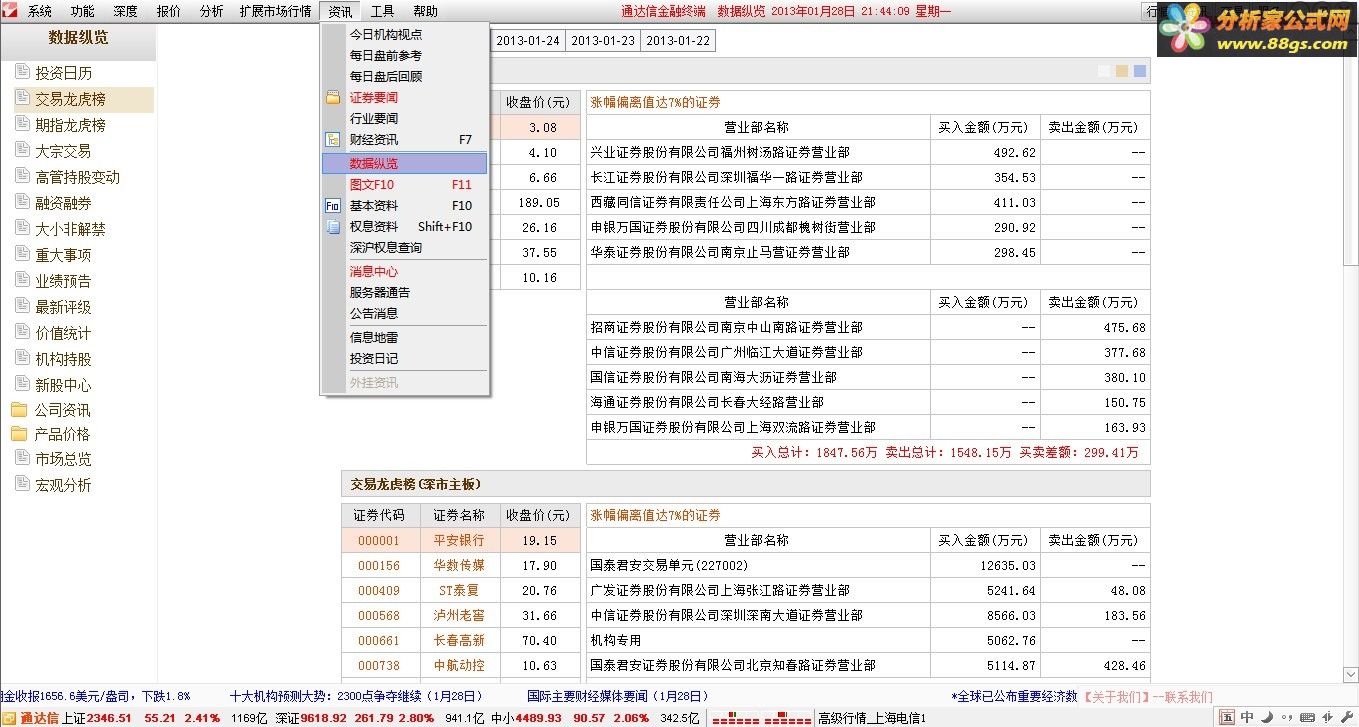Choose the highlighted 数据纵览 menu entry

pyautogui.click(x=405, y=163)
